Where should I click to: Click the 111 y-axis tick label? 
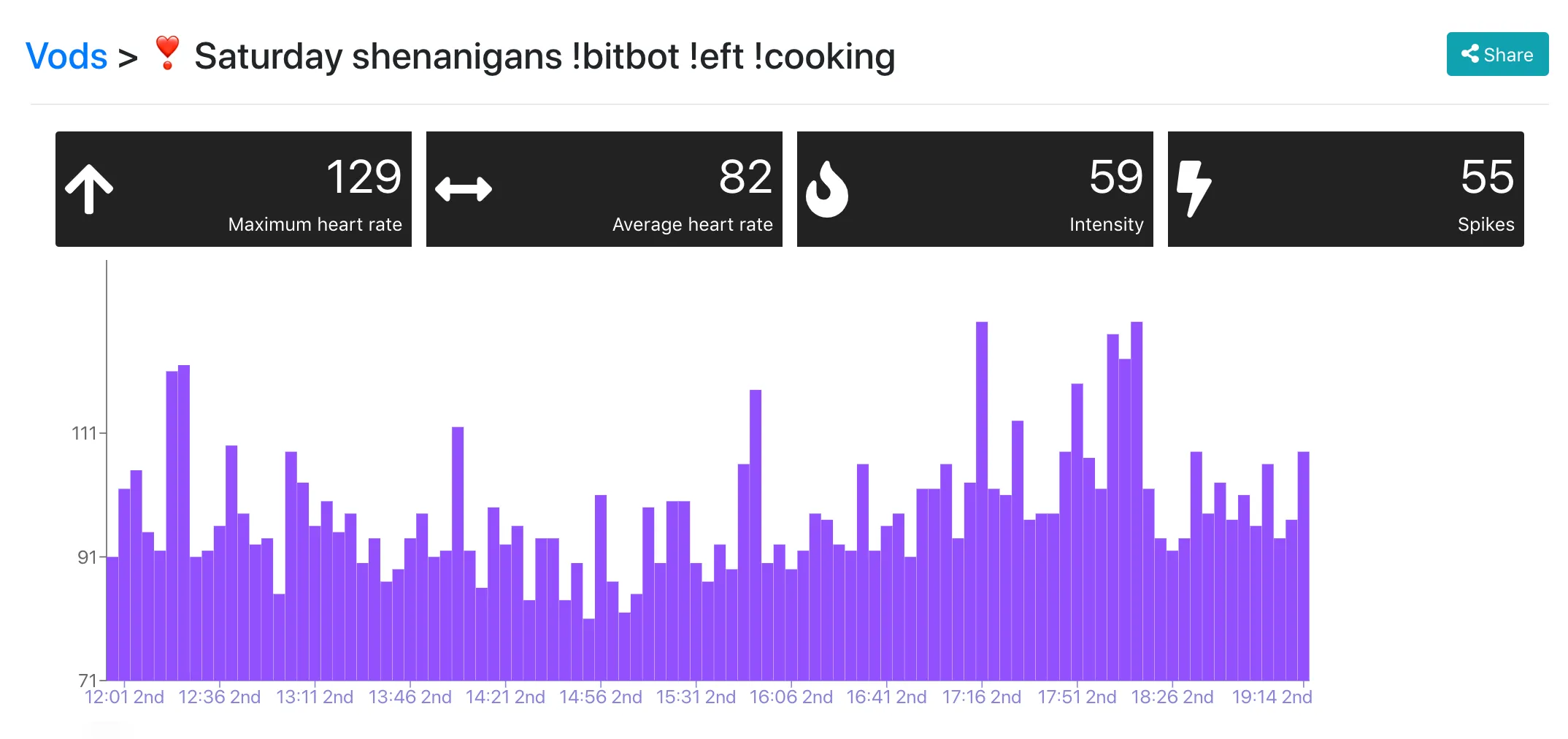[84, 434]
